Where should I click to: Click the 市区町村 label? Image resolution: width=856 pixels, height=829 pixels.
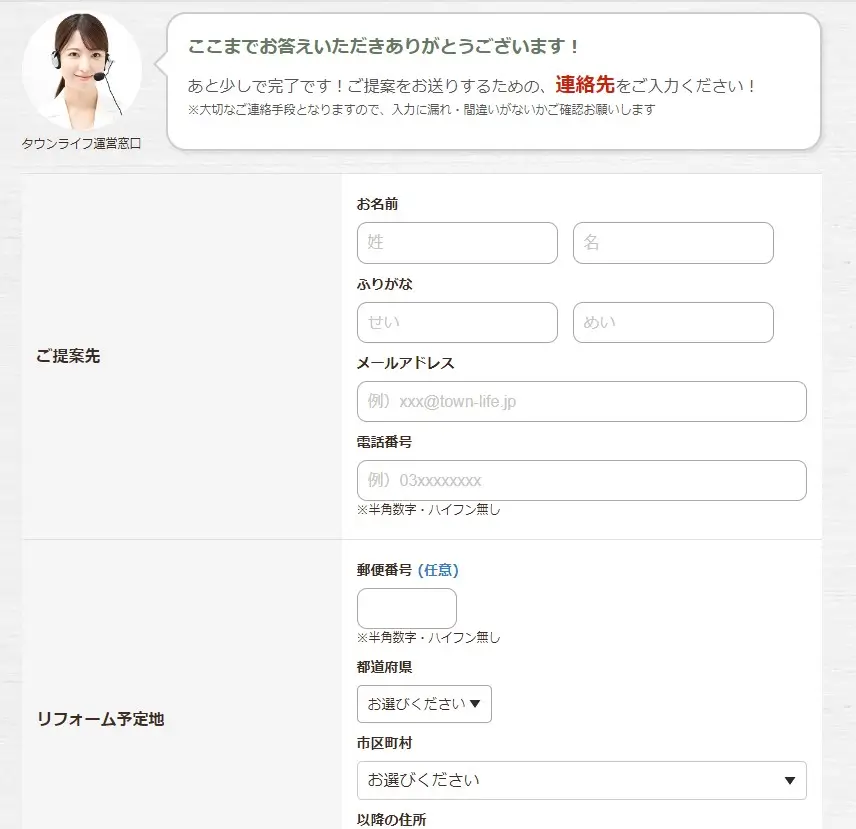click(384, 743)
